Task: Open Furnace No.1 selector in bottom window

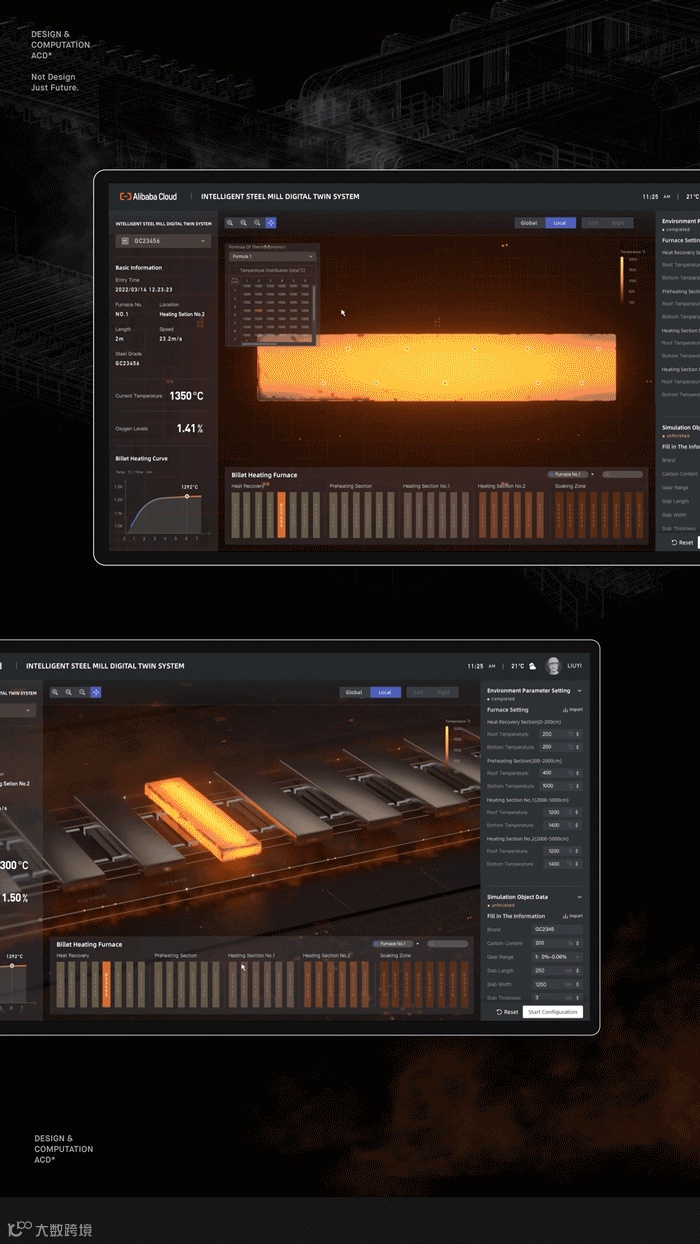Action: click(x=396, y=943)
